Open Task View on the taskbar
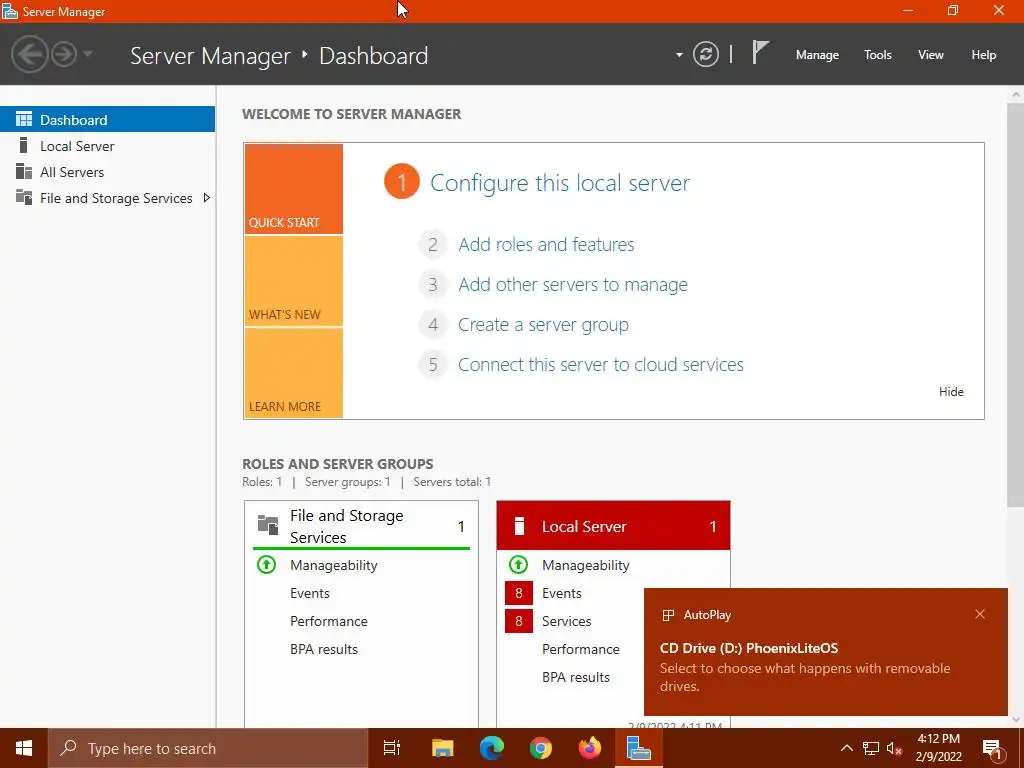 392,748
